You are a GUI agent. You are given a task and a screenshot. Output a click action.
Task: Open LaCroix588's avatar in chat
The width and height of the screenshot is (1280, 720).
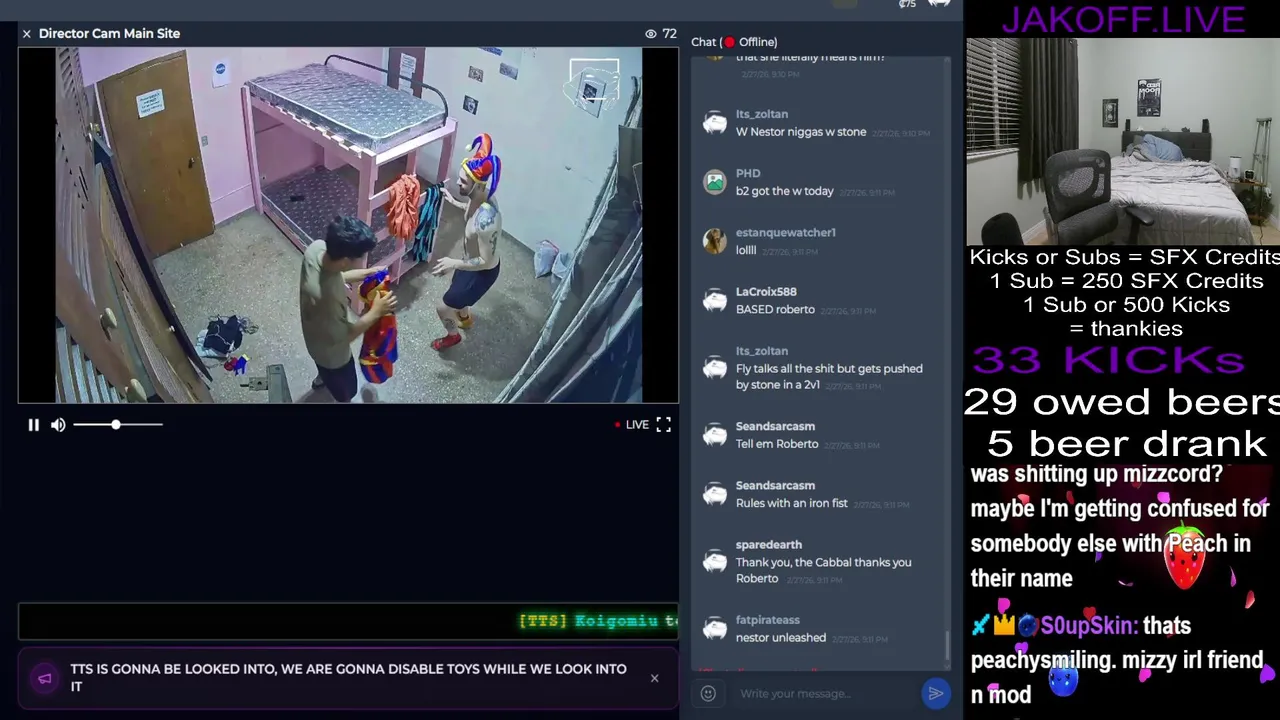[x=714, y=300]
